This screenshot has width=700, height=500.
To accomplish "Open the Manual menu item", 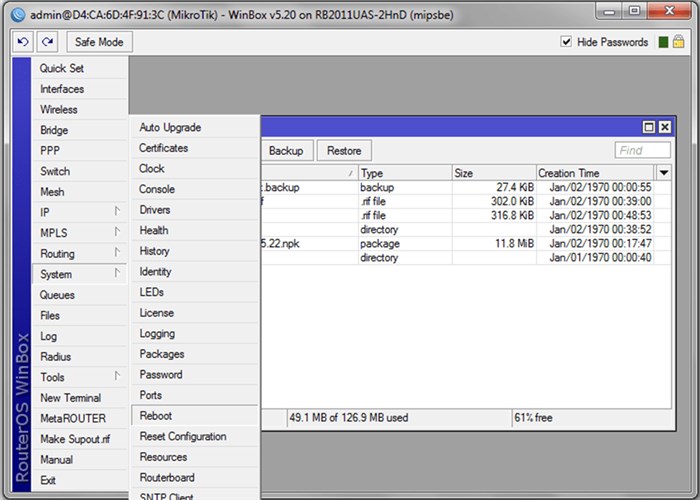I will (x=79, y=459).
